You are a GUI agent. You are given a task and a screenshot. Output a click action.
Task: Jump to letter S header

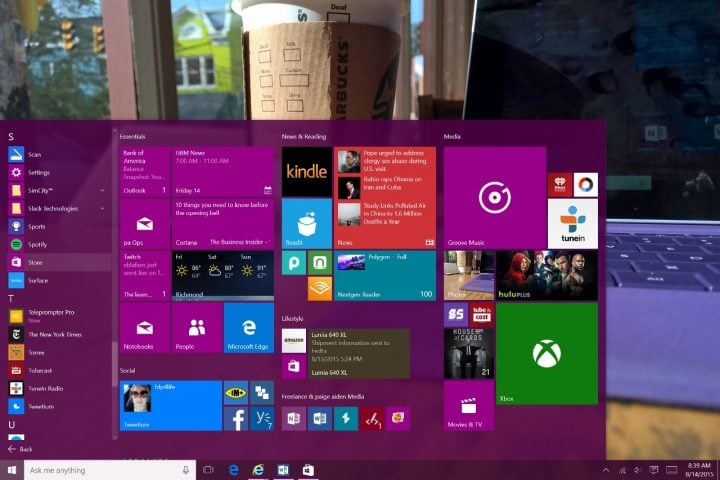tap(11, 136)
